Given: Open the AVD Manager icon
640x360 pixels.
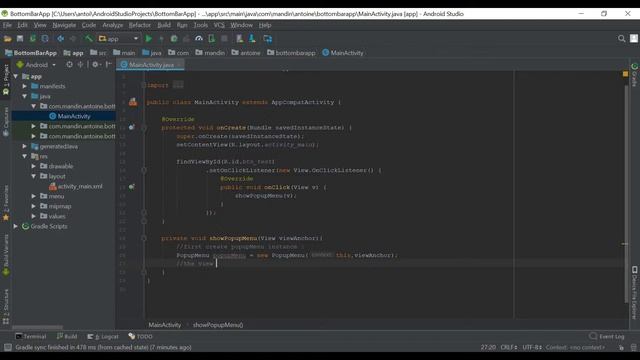Looking at the screenshot, I should pyautogui.click(x=239, y=39).
